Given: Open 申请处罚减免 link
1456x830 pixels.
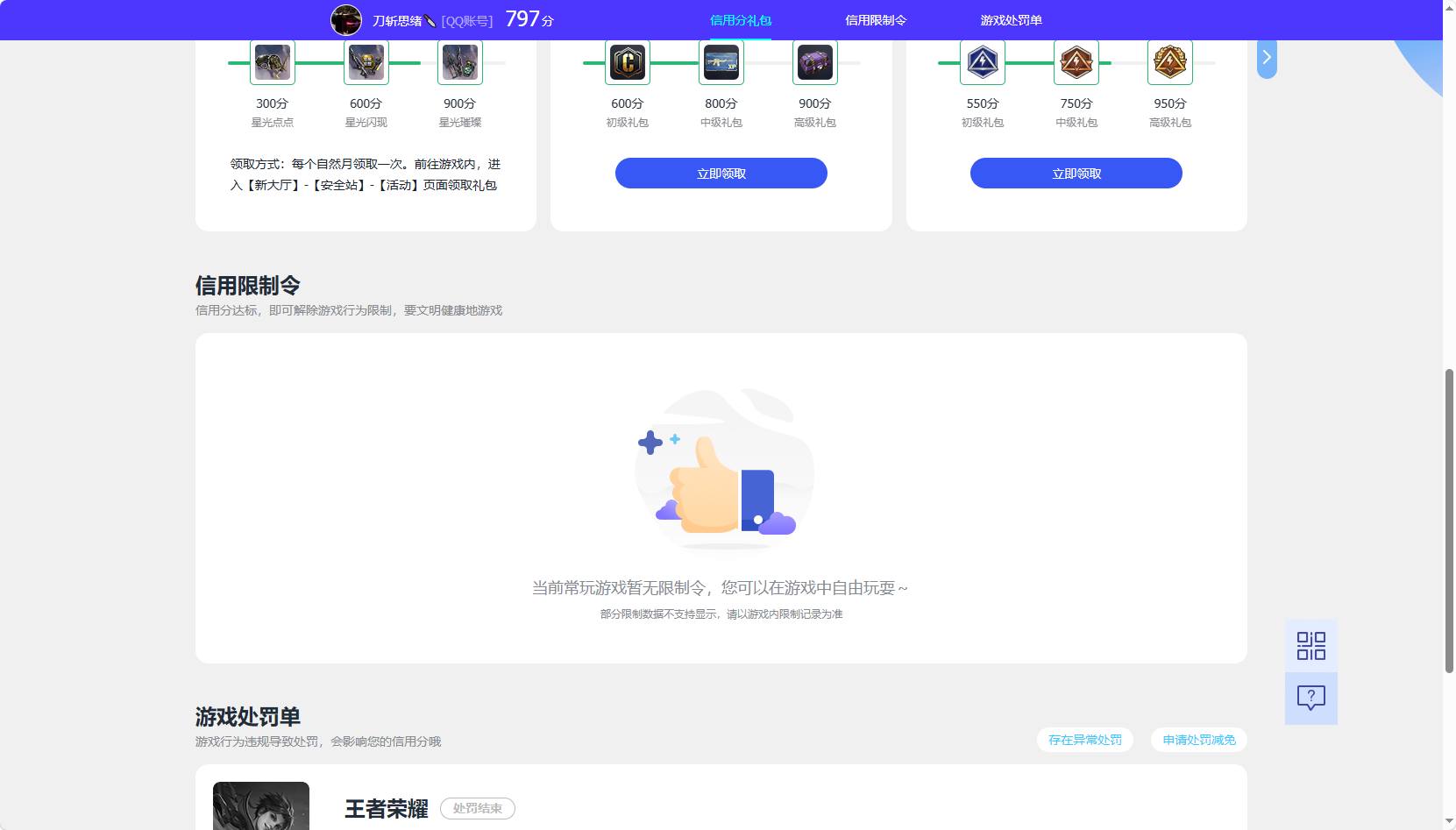Looking at the screenshot, I should (1199, 740).
